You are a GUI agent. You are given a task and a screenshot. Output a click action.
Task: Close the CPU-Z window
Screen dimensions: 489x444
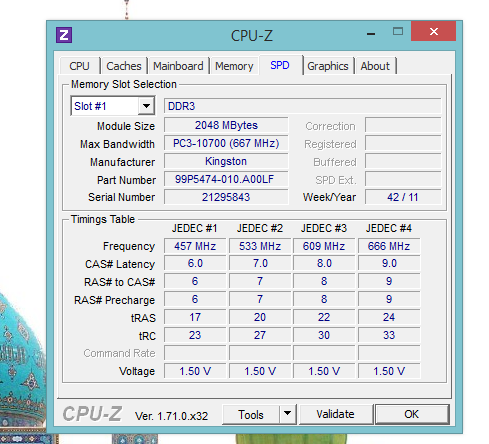(434, 31)
